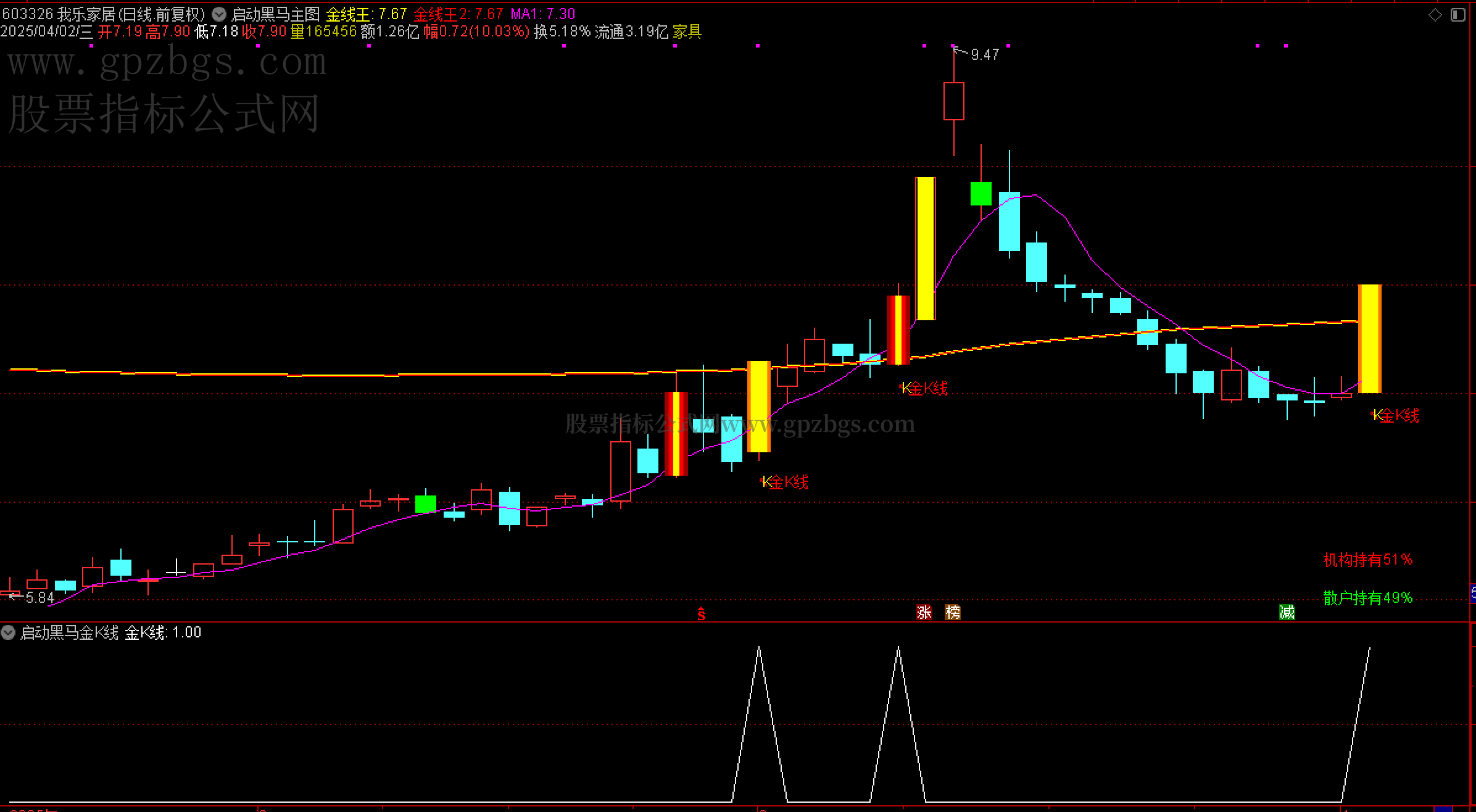The width and height of the screenshot is (1476, 812).
Task: Open the main chart indicator dropdown next to 启动黑马主图
Action: pyautogui.click(x=219, y=14)
